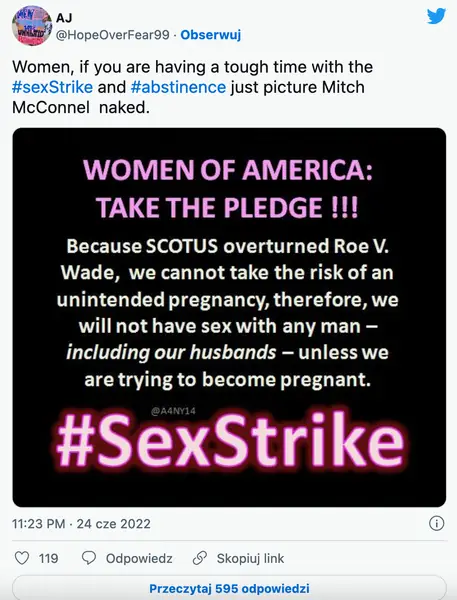Open the tweet info circle icon
The image size is (457, 600).
437,523
